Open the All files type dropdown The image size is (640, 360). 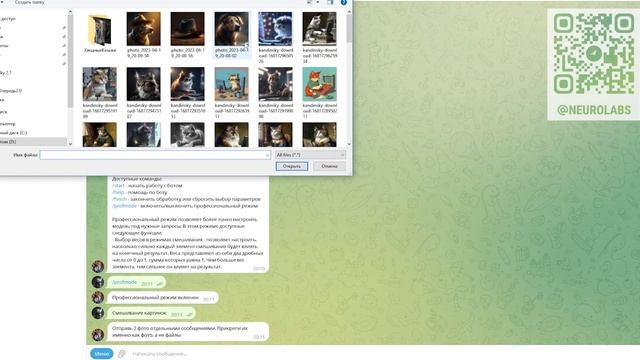[310, 155]
